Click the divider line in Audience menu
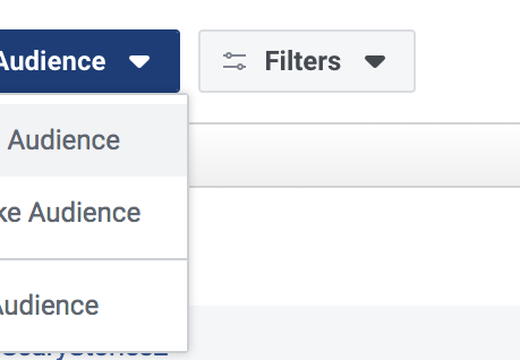Image resolution: width=520 pixels, height=360 pixels. 93,259
